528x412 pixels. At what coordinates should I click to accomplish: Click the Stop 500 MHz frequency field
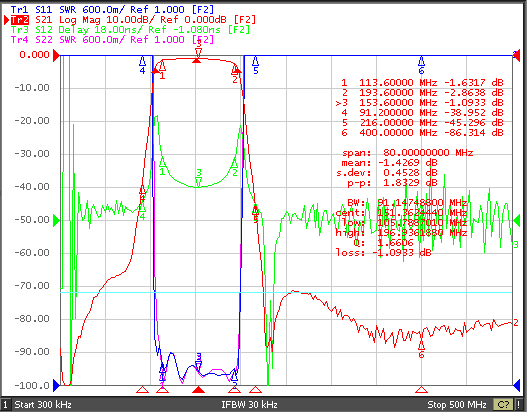tap(457, 405)
